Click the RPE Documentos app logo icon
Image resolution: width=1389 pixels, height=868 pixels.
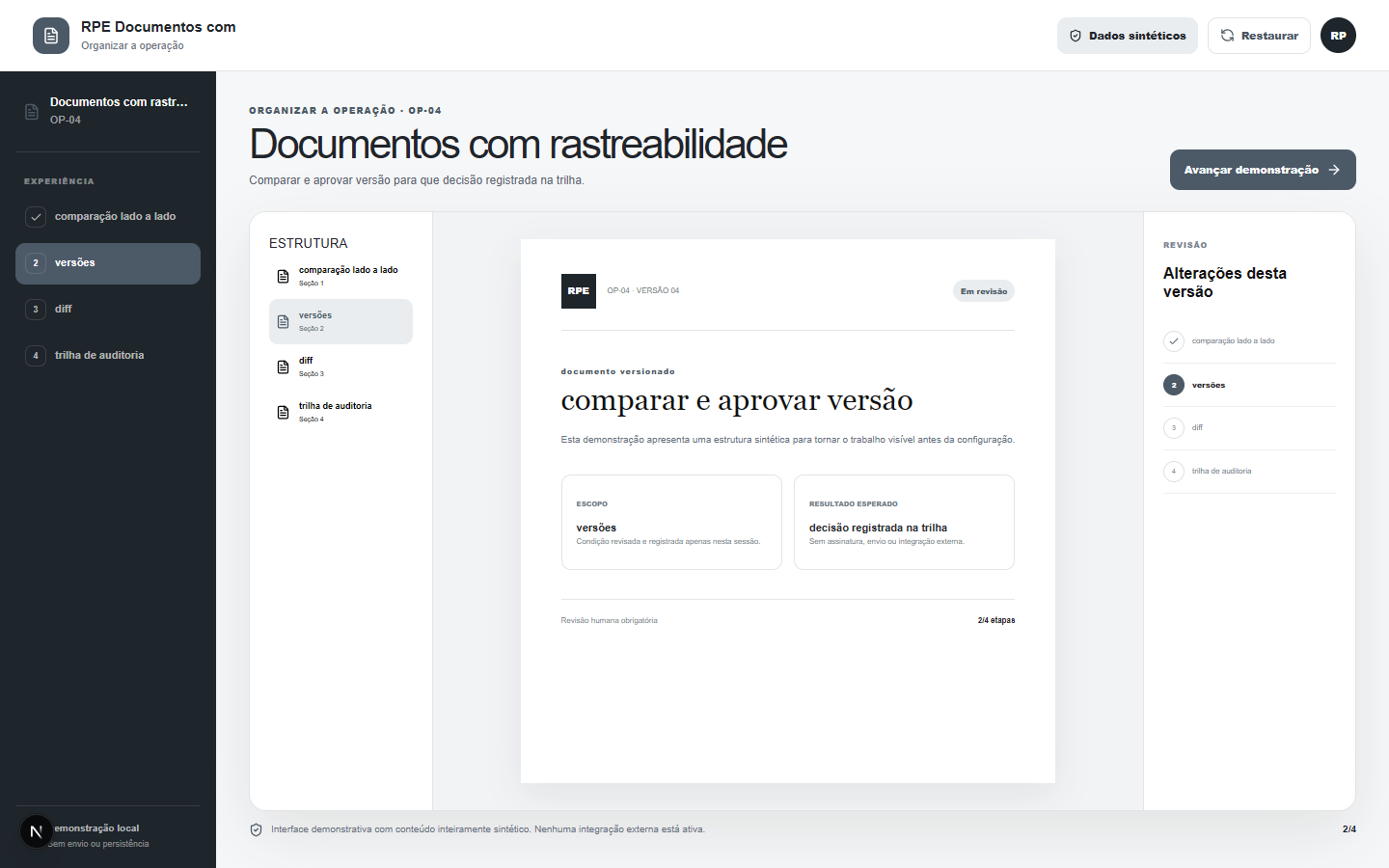[x=51, y=36]
